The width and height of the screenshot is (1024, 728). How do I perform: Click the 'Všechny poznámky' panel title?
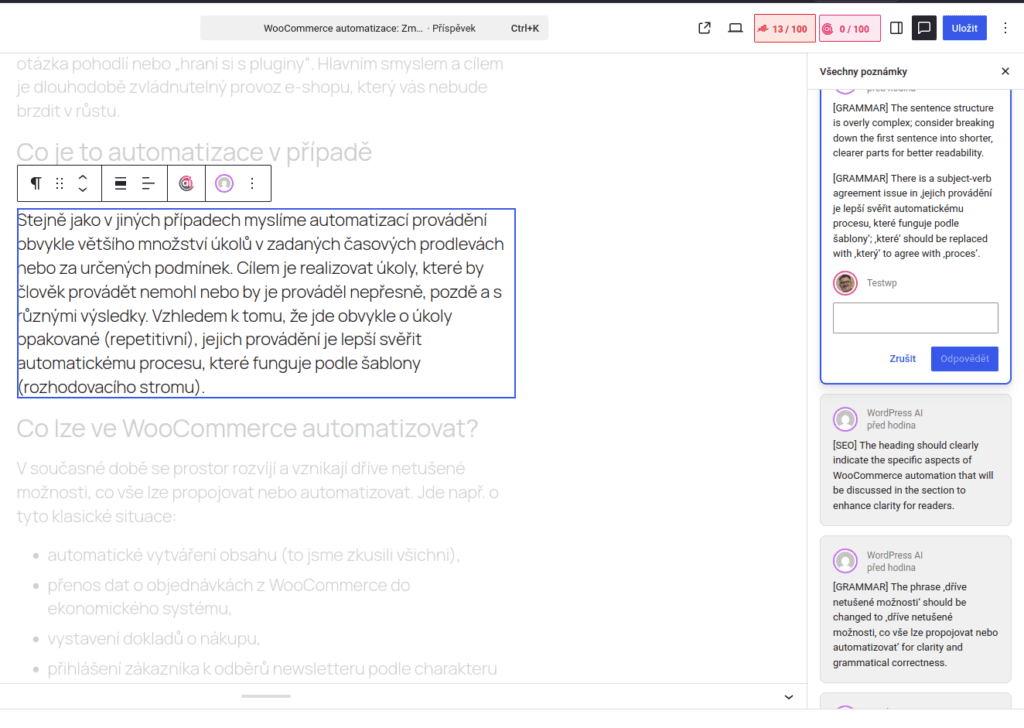coord(863,71)
